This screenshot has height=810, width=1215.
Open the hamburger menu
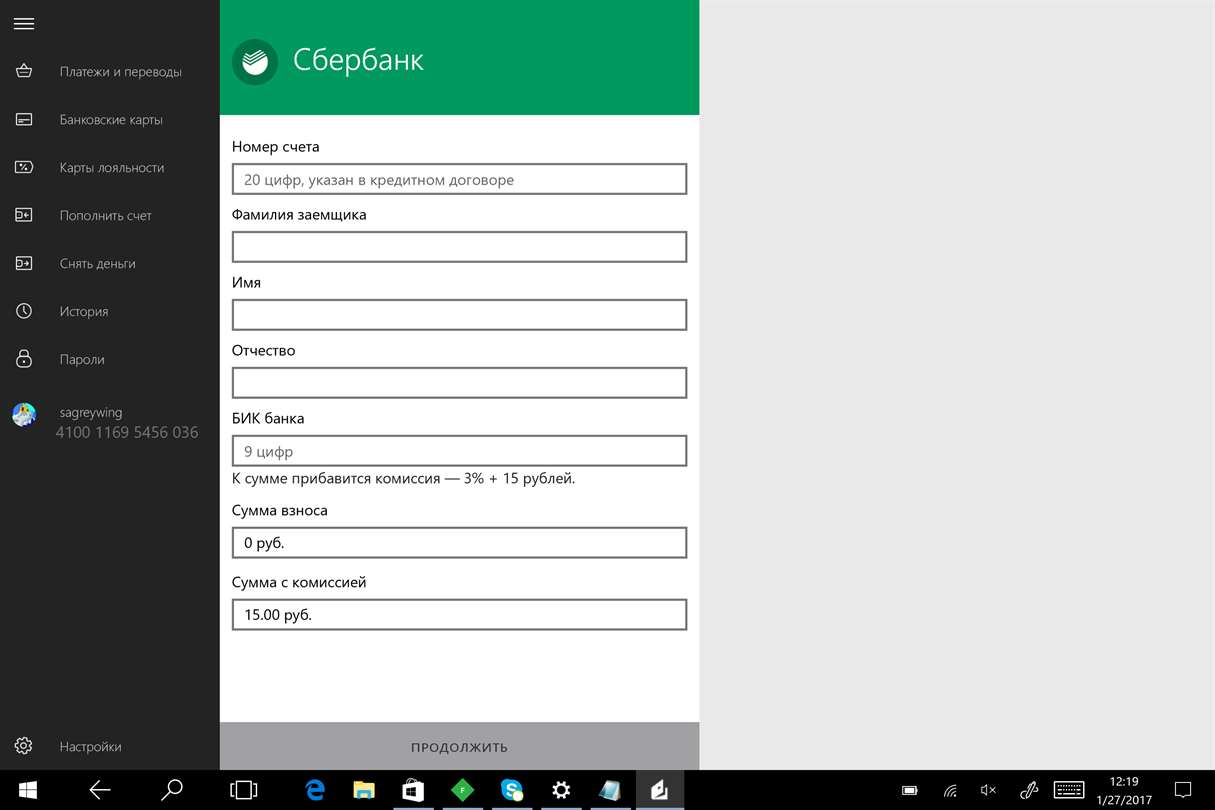(x=24, y=24)
